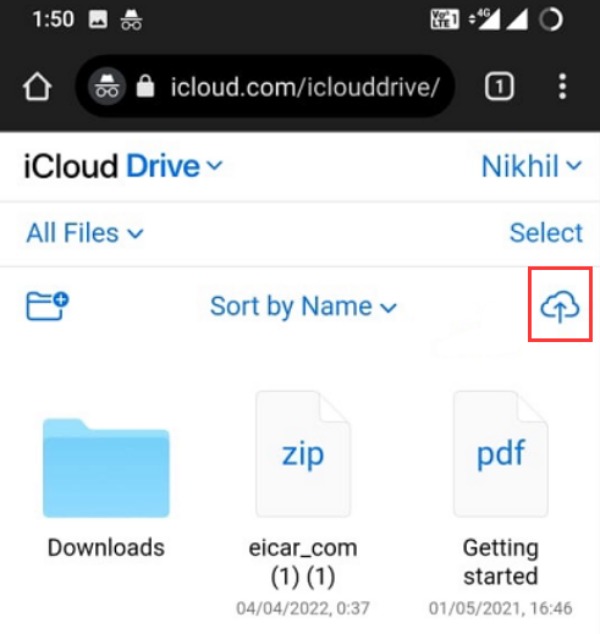600x634 pixels.
Task: Open the tab switcher showing 1 tab
Action: [499, 86]
